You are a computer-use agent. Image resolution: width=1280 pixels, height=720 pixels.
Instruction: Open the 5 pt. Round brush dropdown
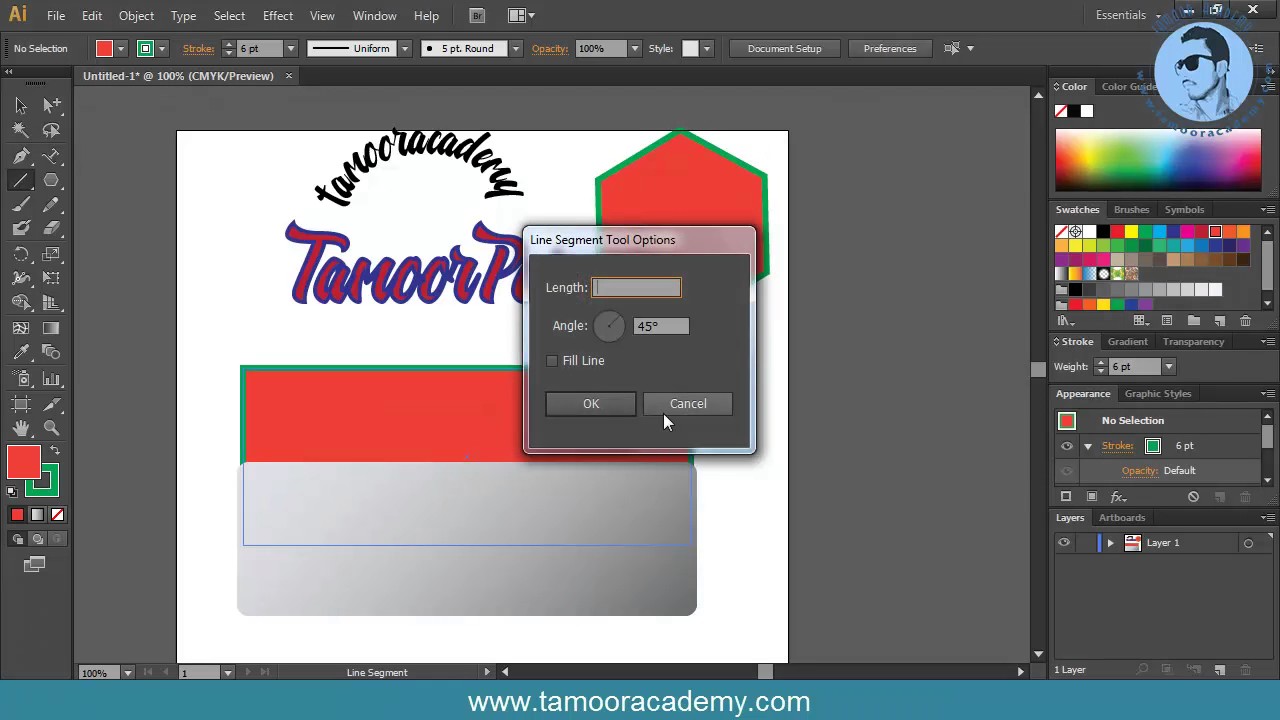click(x=516, y=48)
